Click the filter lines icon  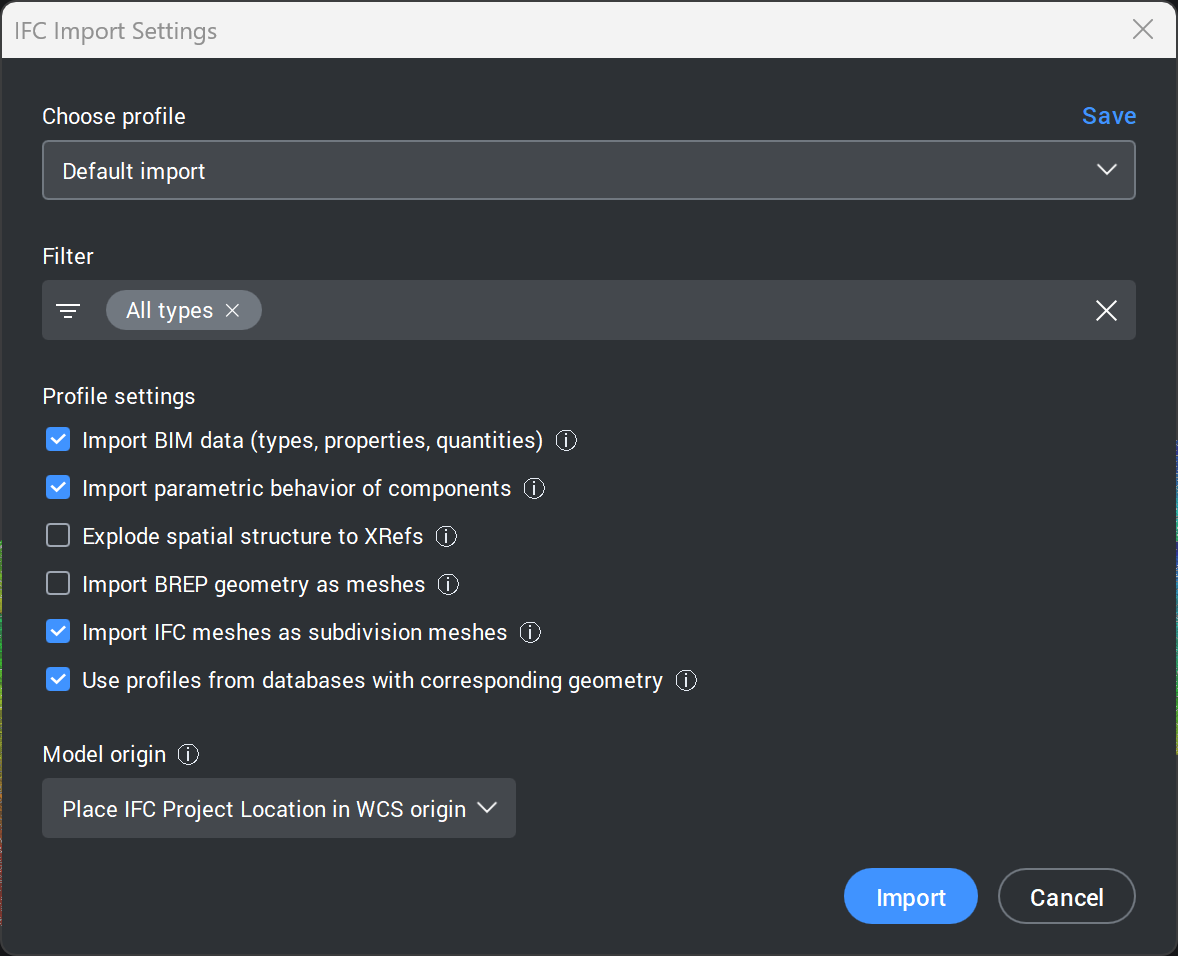(68, 311)
